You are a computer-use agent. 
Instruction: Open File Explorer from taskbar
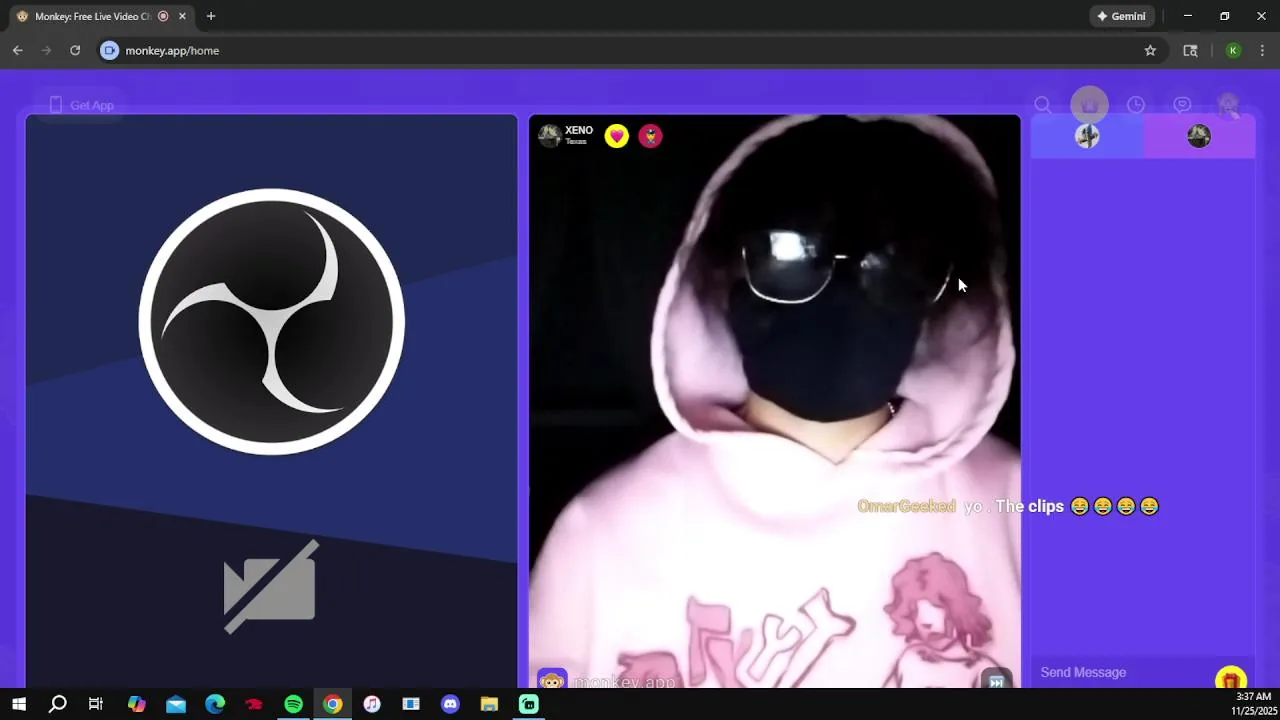point(489,705)
